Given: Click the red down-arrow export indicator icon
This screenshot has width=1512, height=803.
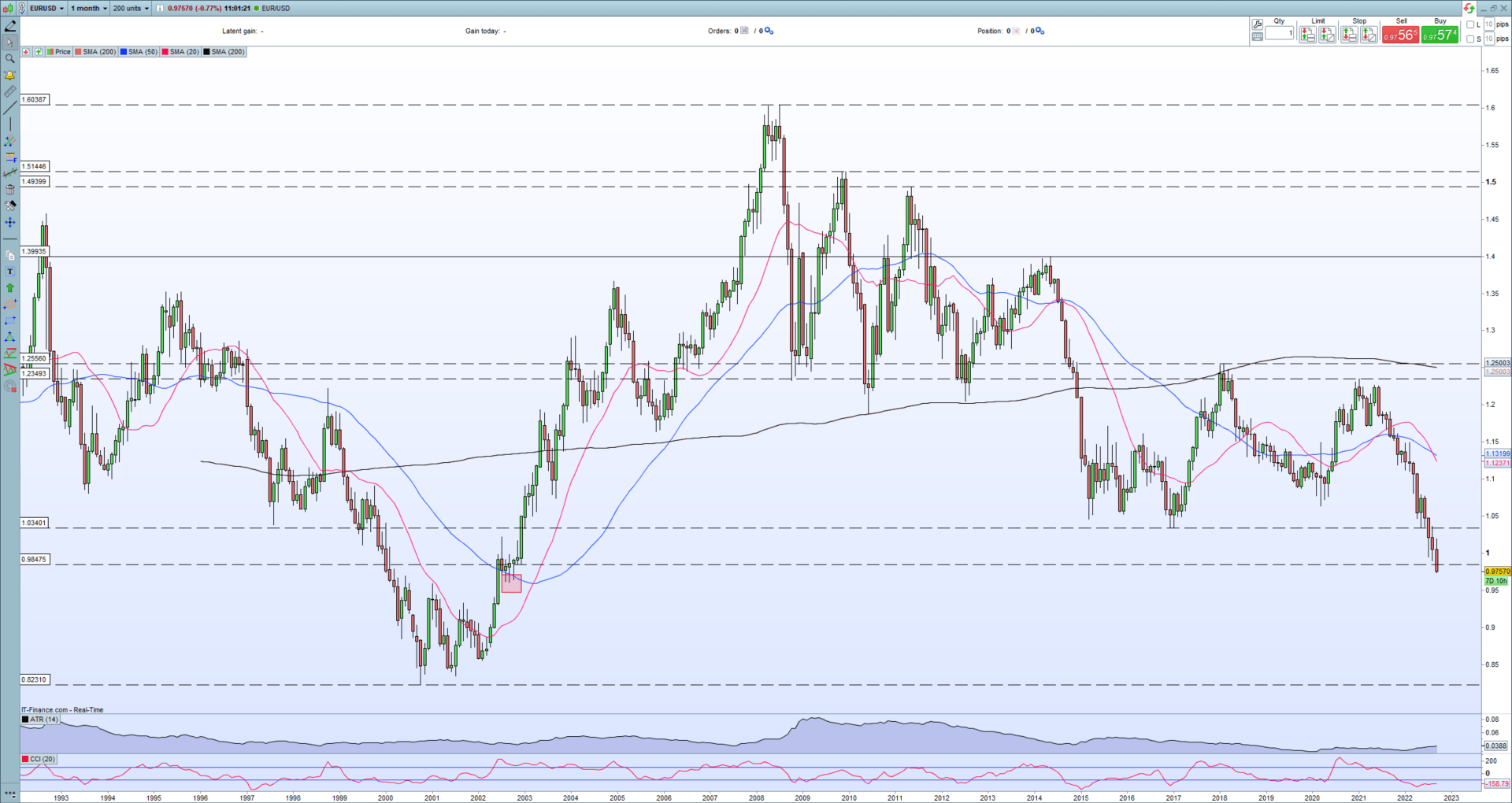Looking at the screenshot, I should click(x=26, y=52).
